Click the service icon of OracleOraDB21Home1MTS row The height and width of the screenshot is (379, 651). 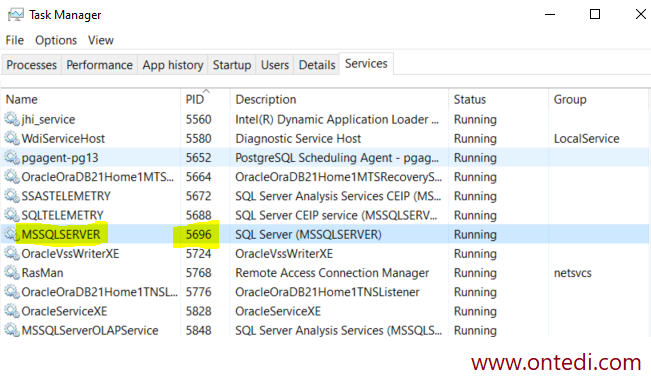(x=12, y=177)
